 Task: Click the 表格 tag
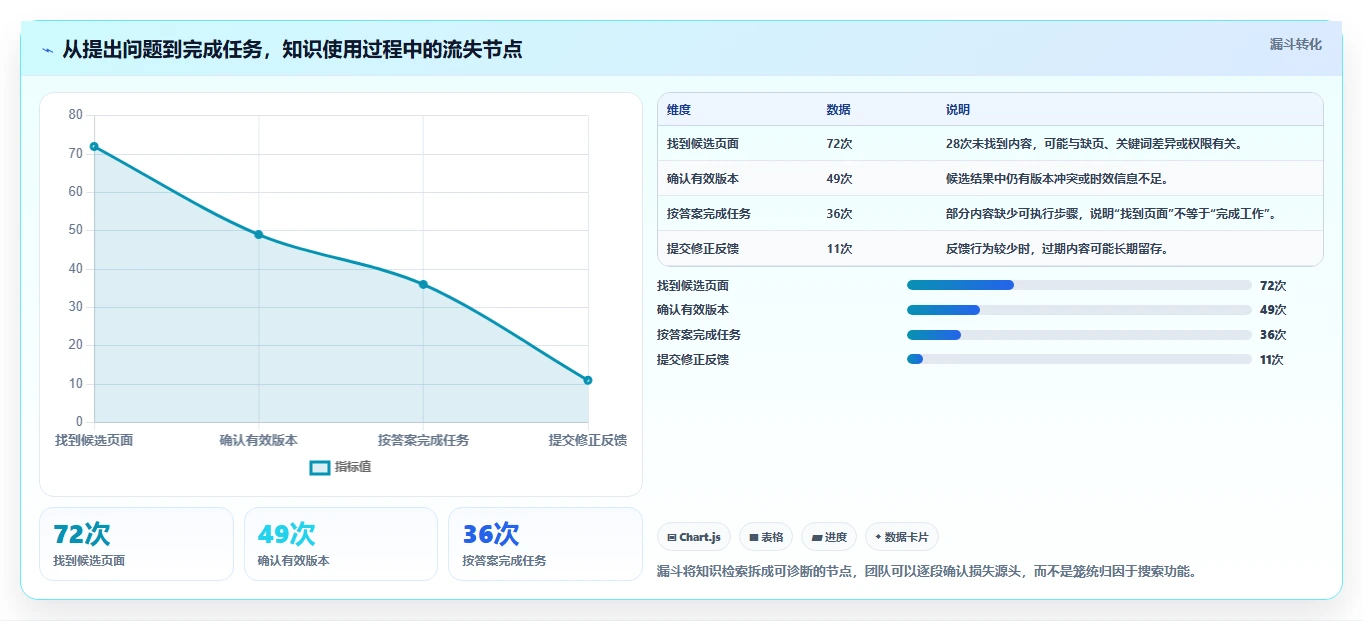click(x=766, y=537)
